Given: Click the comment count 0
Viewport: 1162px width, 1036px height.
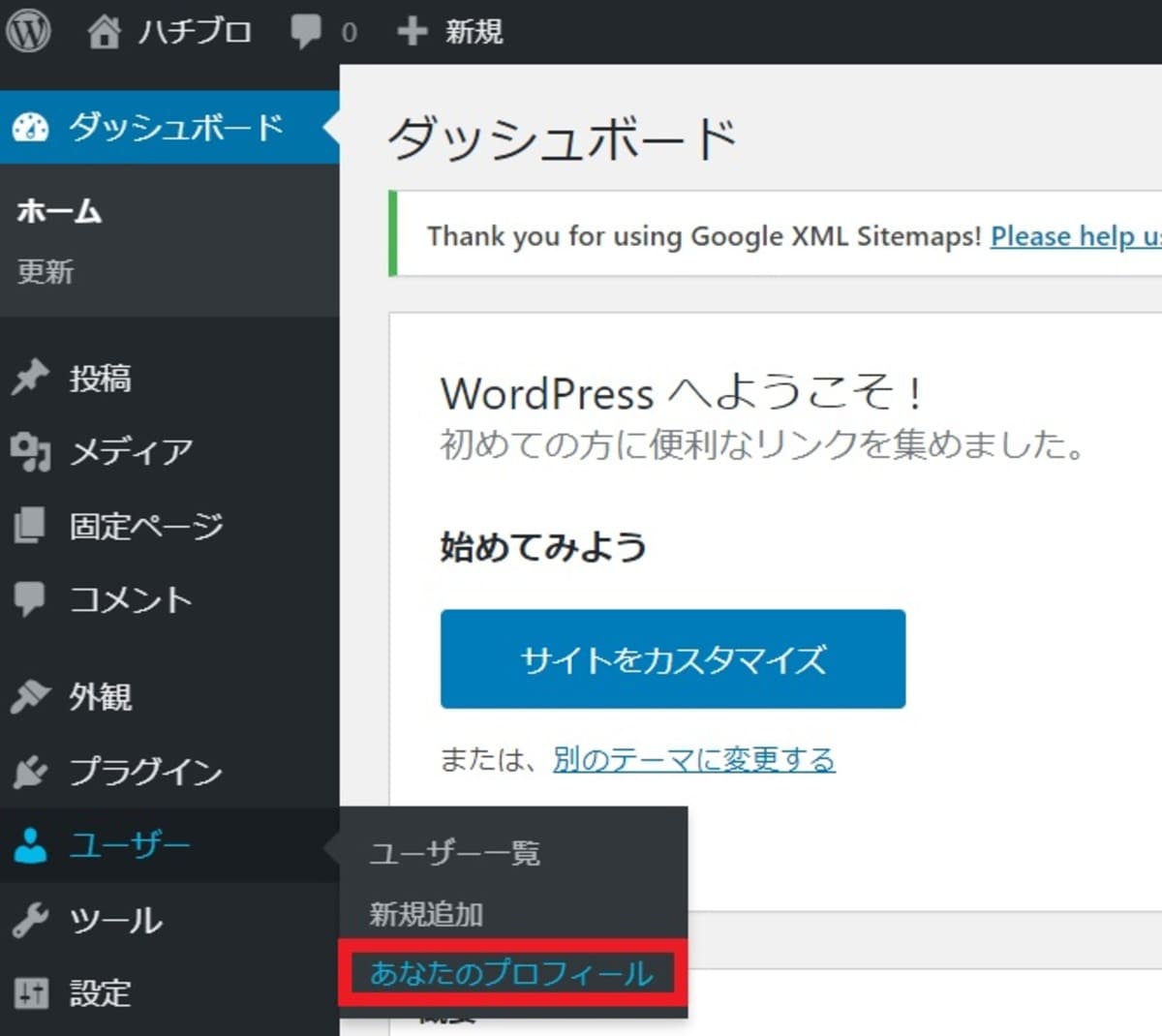Looking at the screenshot, I should coord(349,32).
